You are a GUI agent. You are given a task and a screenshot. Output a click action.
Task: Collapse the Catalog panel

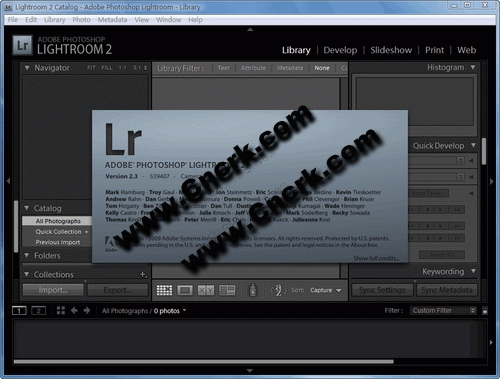(x=27, y=208)
